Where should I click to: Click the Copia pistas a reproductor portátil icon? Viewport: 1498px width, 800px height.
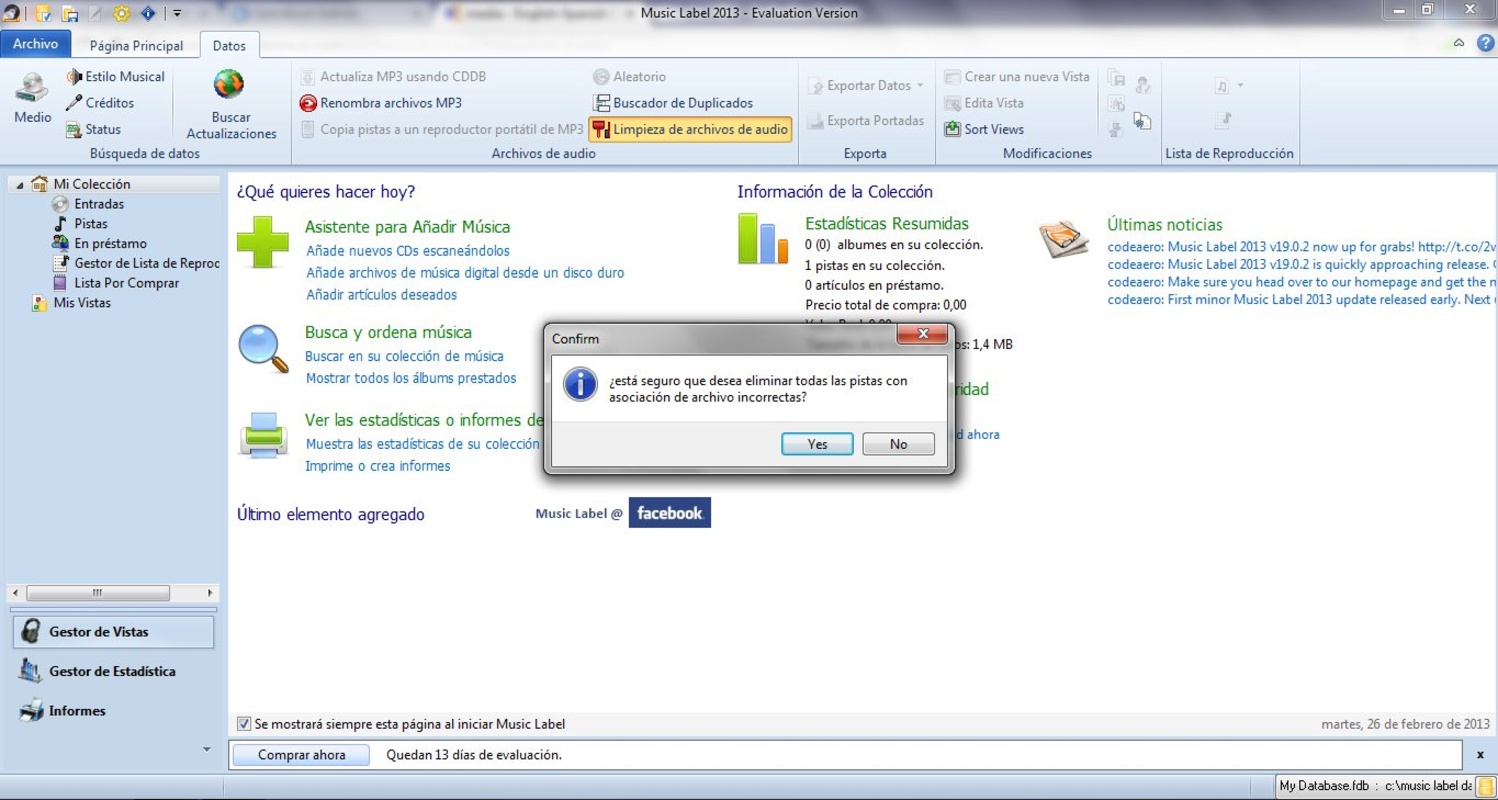point(308,129)
